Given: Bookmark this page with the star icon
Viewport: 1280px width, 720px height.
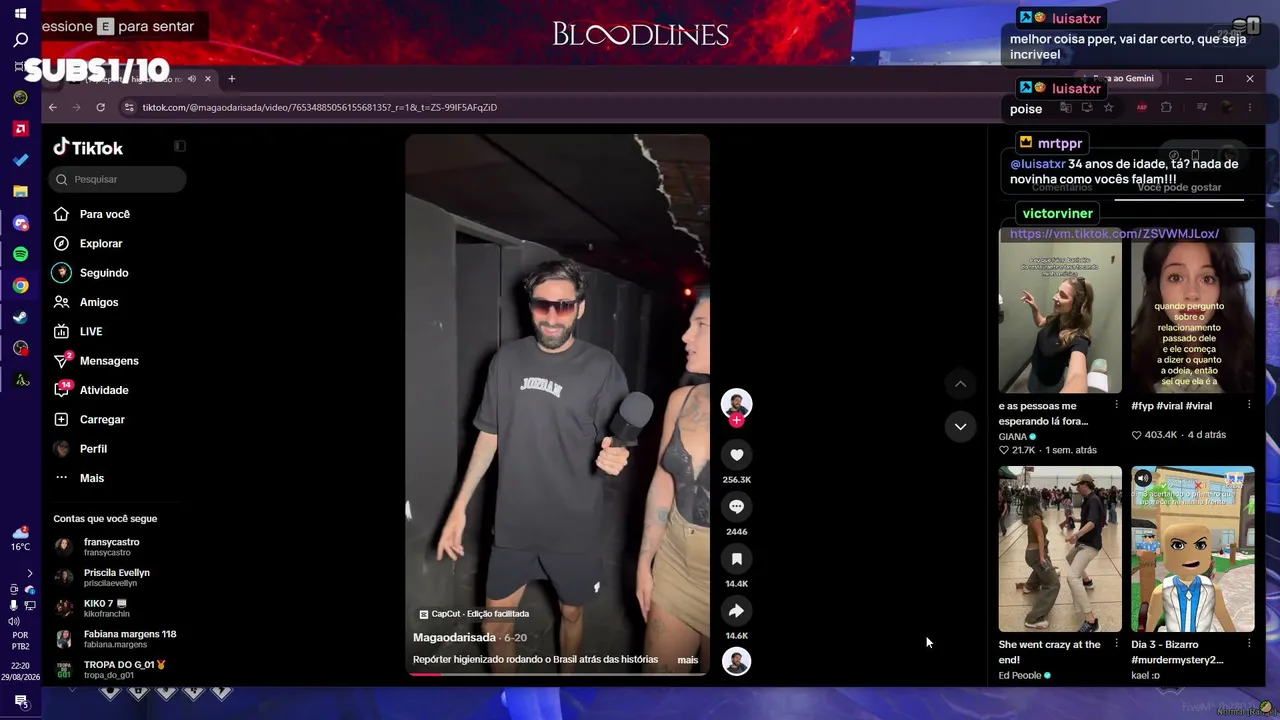Looking at the screenshot, I should click(x=1108, y=107).
